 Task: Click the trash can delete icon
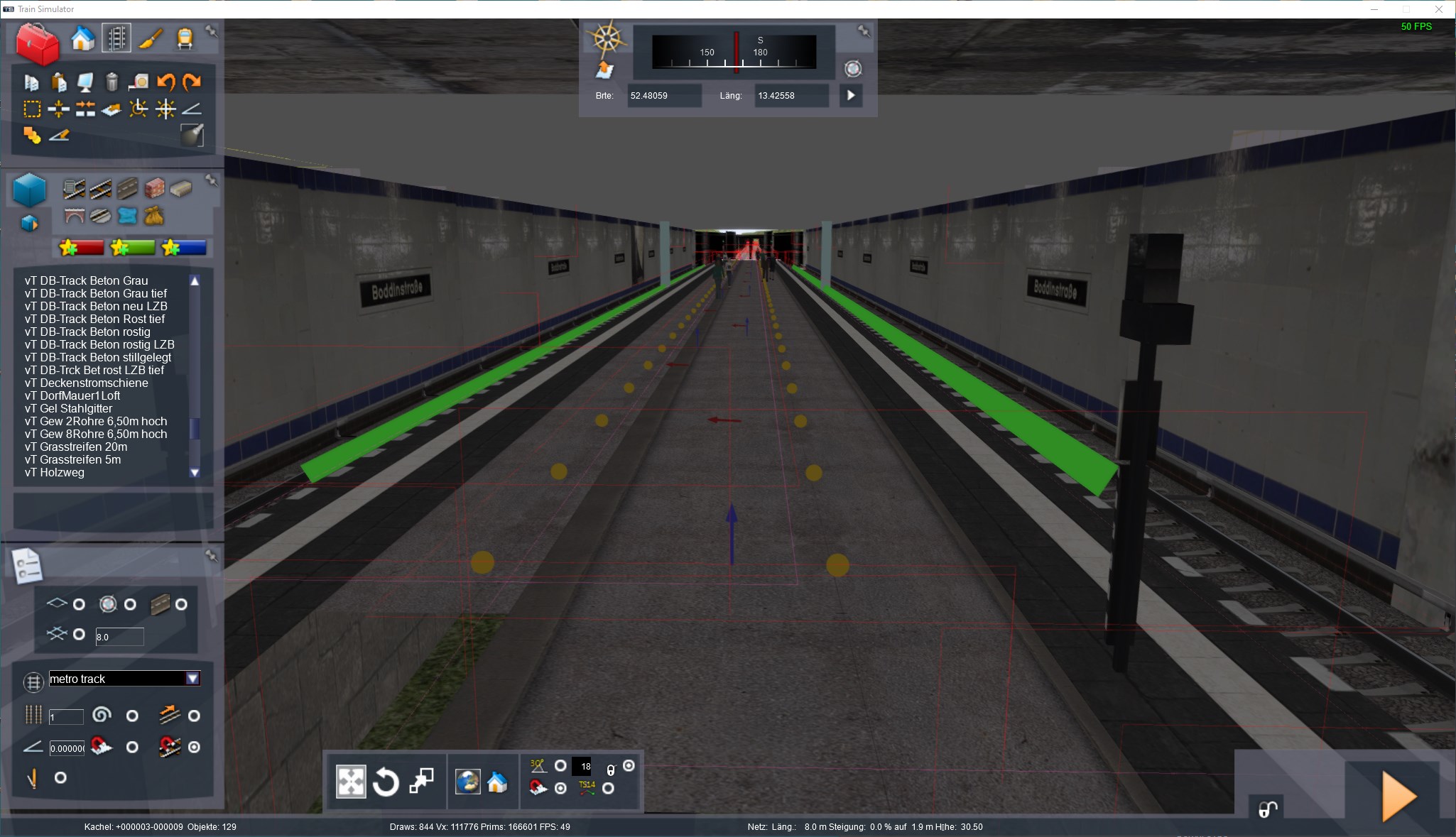coord(112,82)
